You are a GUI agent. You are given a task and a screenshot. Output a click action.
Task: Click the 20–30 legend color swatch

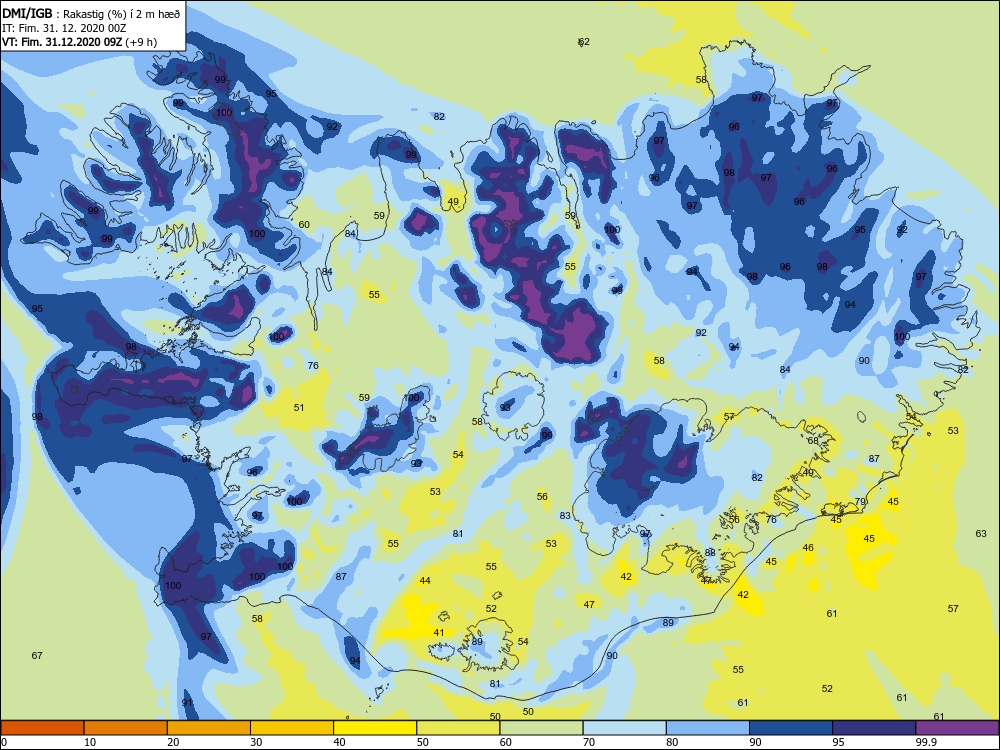209,728
